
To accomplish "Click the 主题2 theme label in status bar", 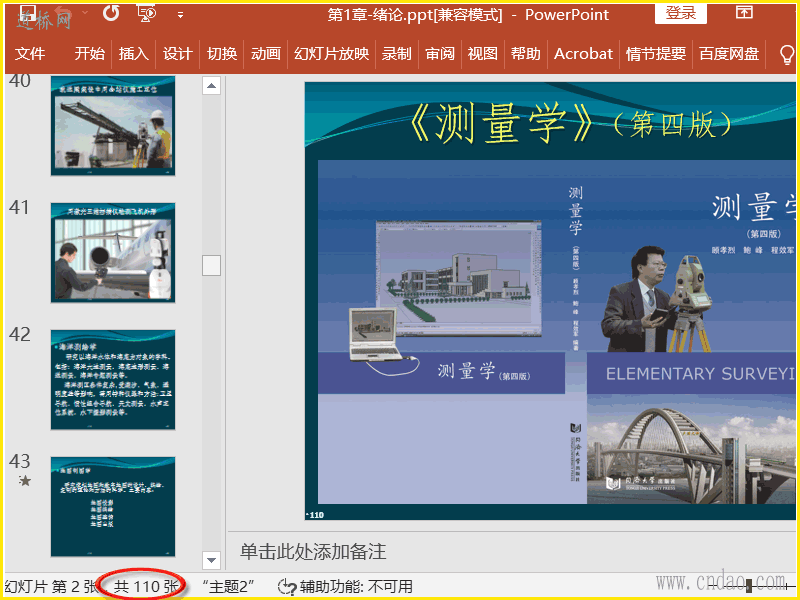I will 229,586.
